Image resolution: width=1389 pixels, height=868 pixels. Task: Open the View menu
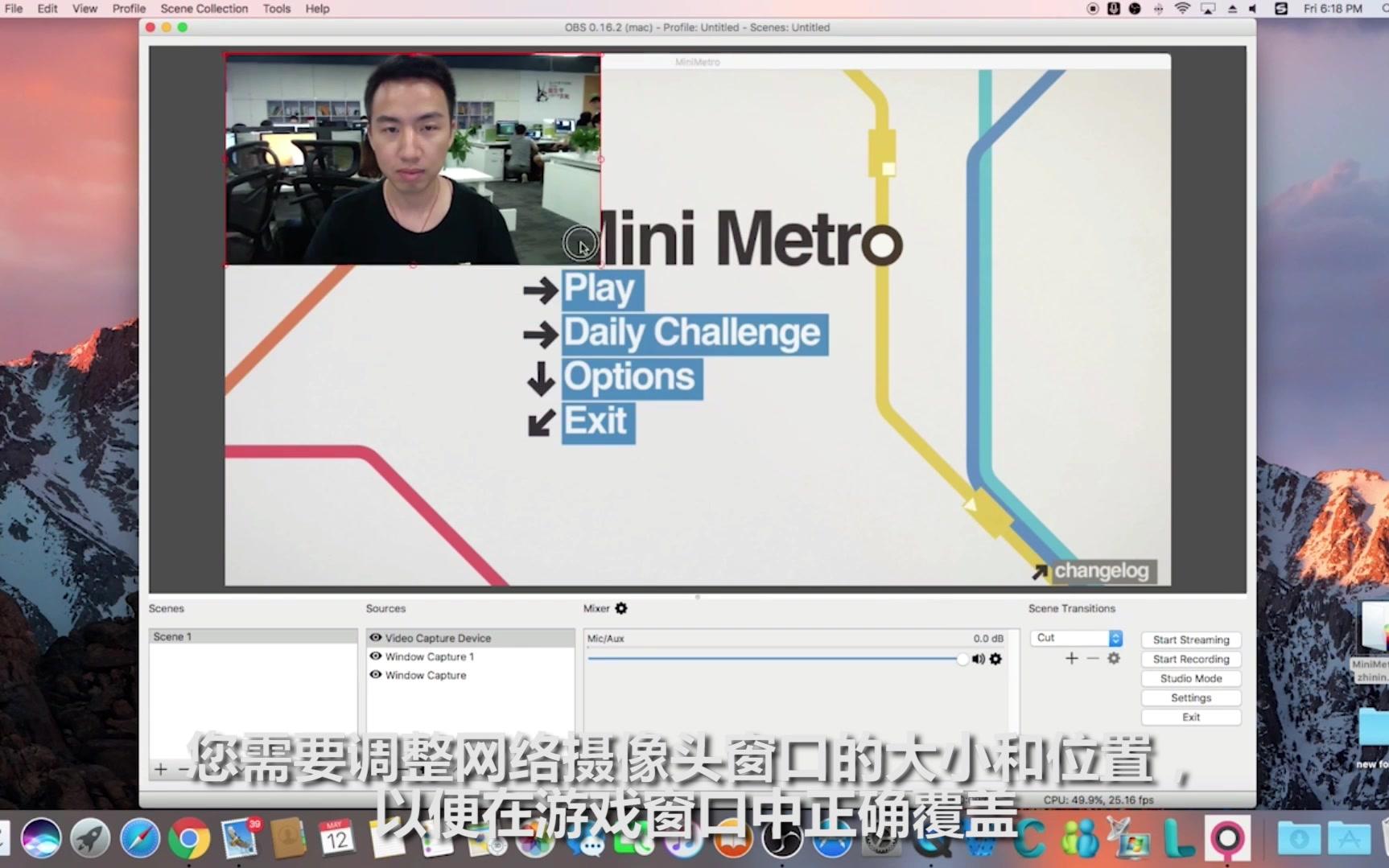click(x=84, y=9)
